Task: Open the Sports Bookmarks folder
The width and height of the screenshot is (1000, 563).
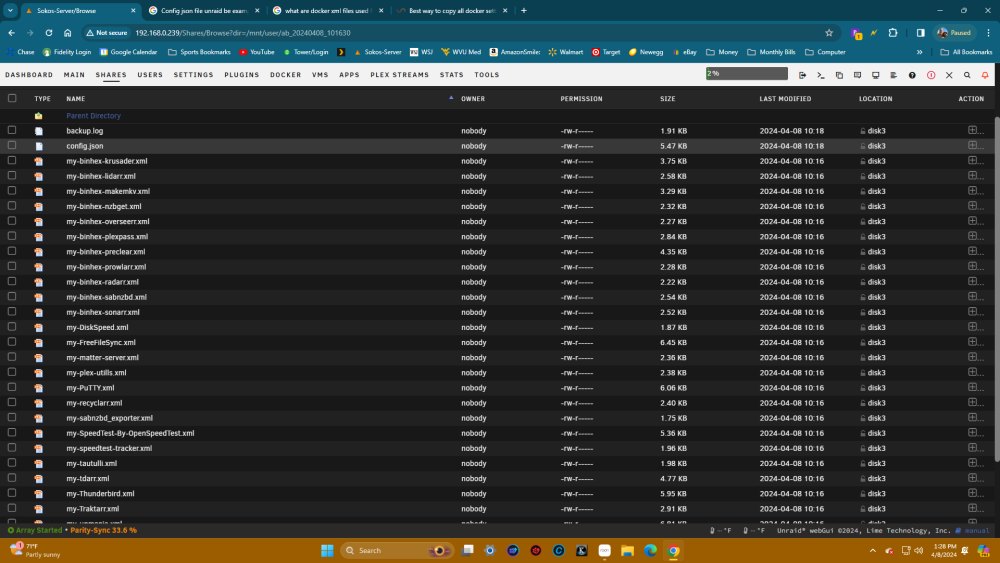Action: 199,52
